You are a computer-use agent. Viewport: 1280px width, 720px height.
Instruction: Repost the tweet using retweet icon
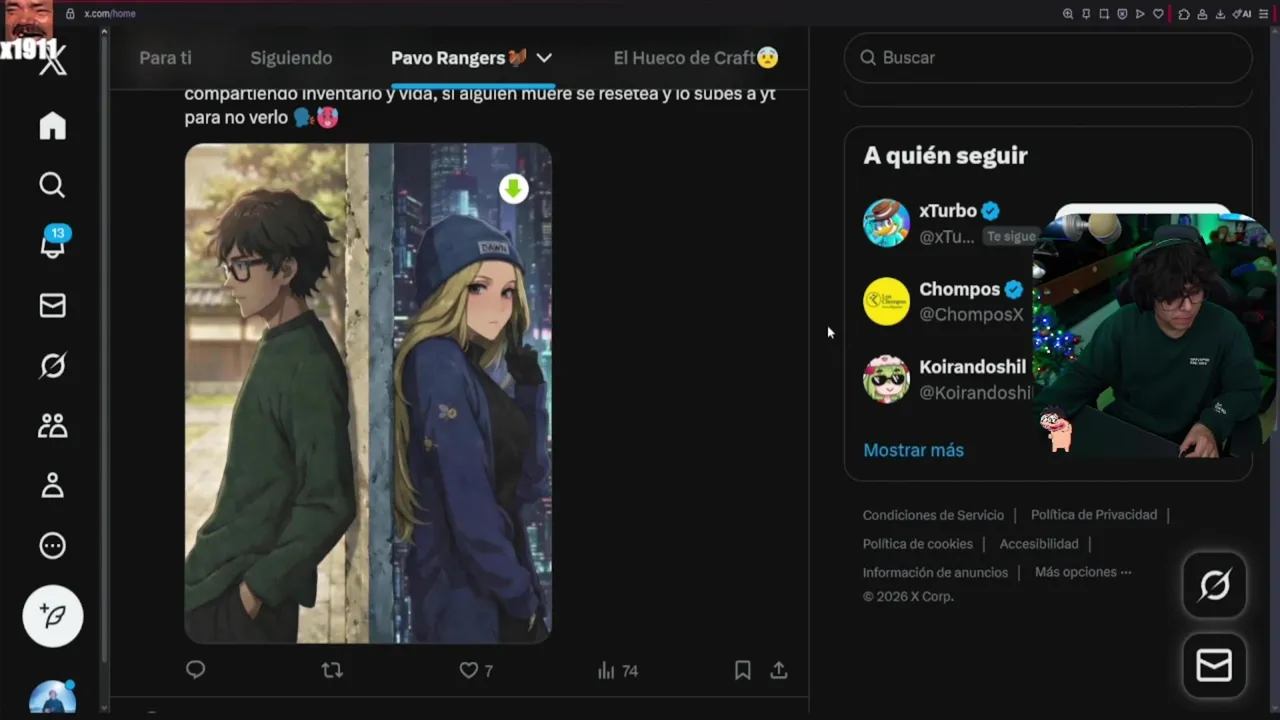coord(332,670)
